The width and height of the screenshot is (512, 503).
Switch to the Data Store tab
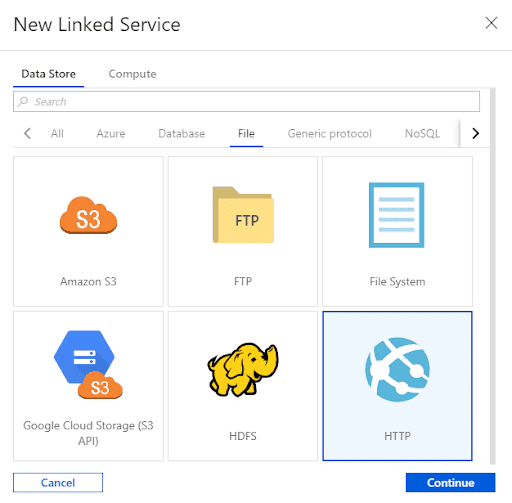(48, 74)
